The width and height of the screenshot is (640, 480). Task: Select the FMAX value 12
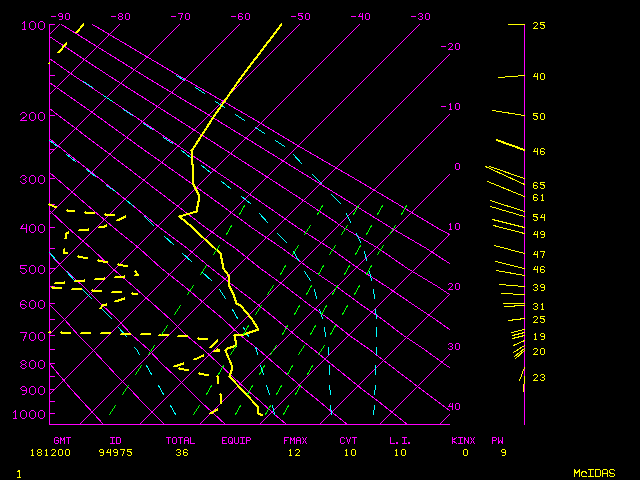(294, 452)
